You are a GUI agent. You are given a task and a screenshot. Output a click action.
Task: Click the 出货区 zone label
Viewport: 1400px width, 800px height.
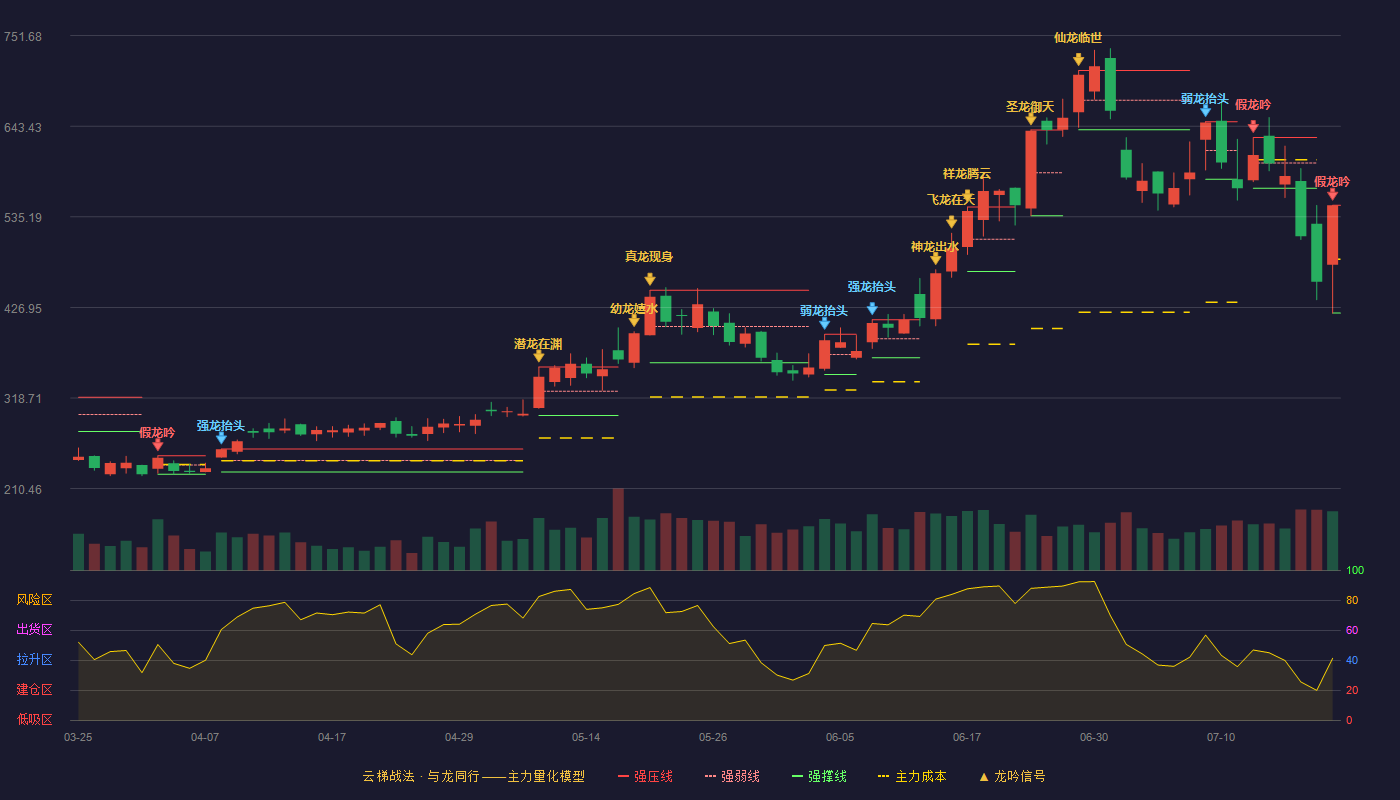[34, 630]
